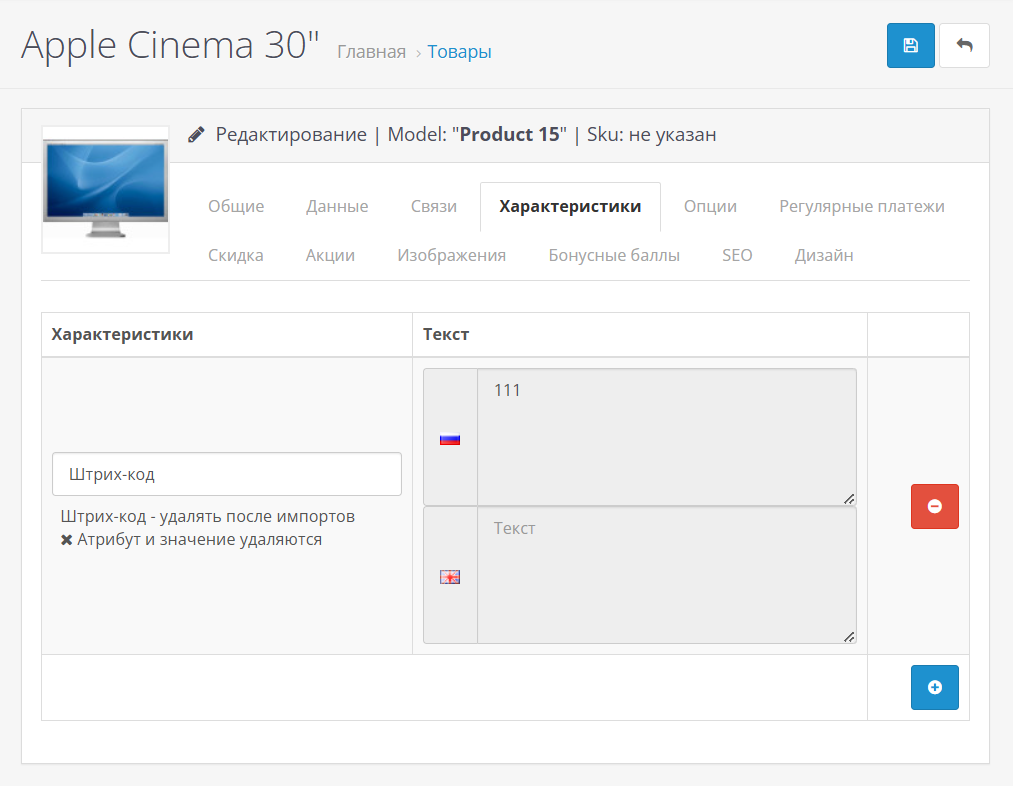This screenshot has width=1013, height=786.
Task: Click the Russian text area containing 111
Action: point(667,437)
